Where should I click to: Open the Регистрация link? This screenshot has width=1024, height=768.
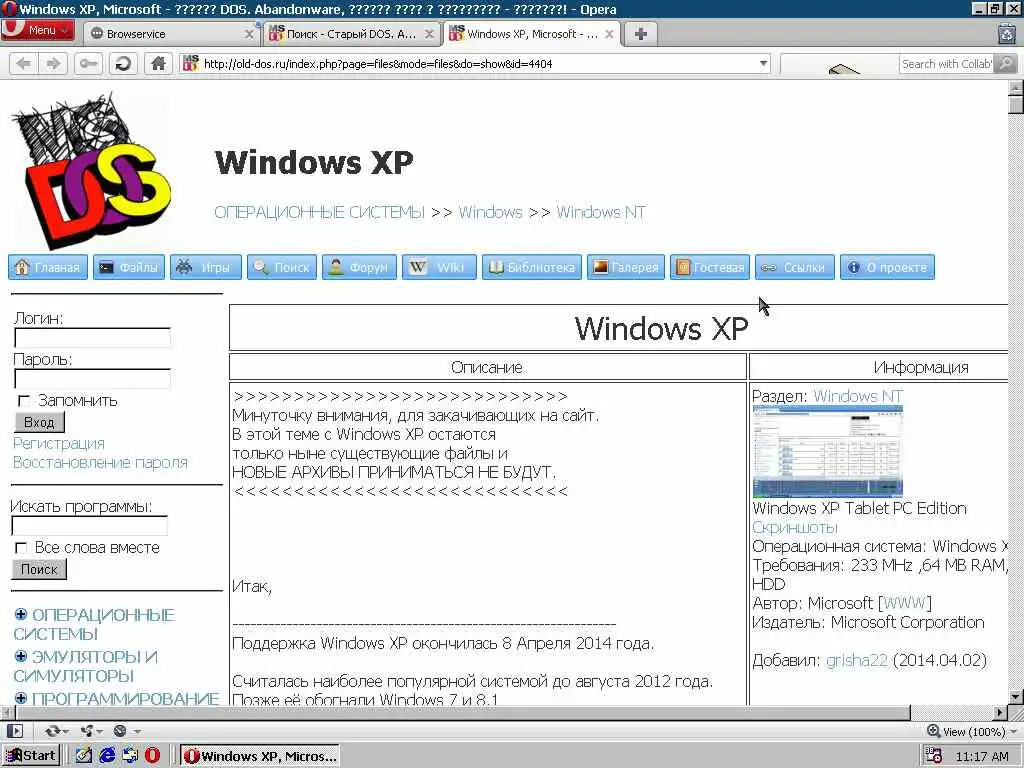click(x=59, y=443)
